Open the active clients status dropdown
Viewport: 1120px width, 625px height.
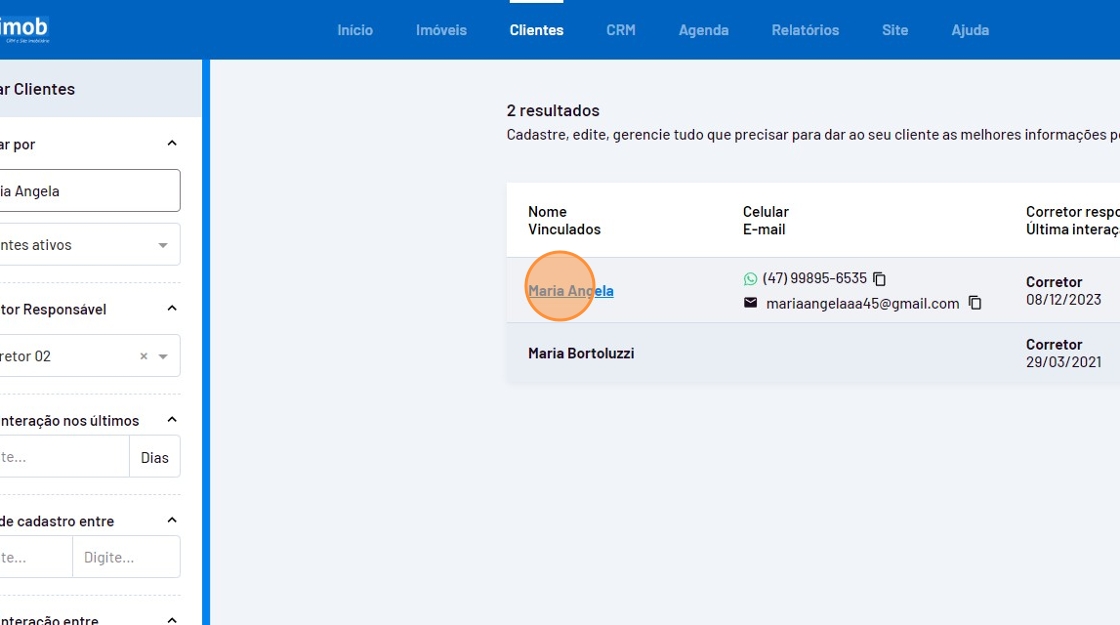163,245
